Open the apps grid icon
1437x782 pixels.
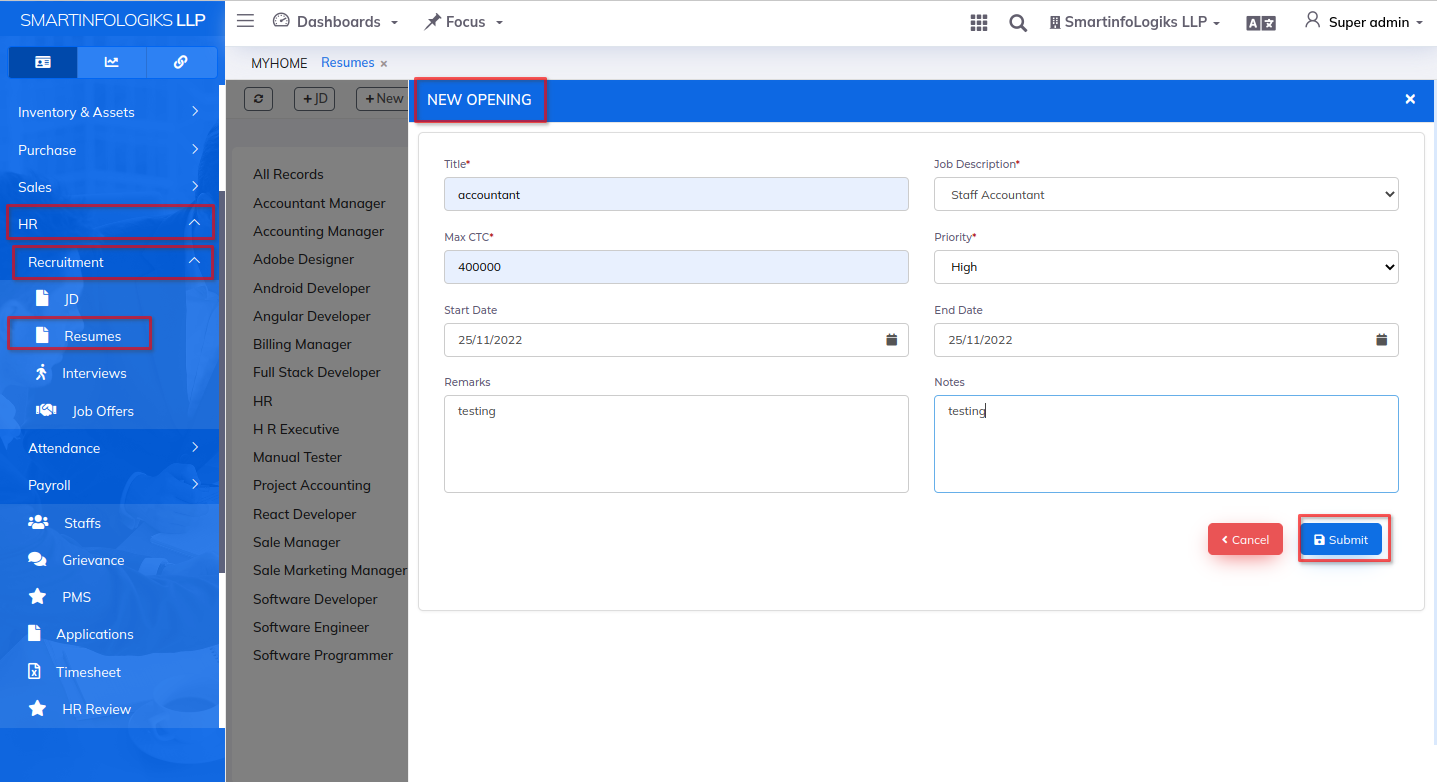pos(979,23)
